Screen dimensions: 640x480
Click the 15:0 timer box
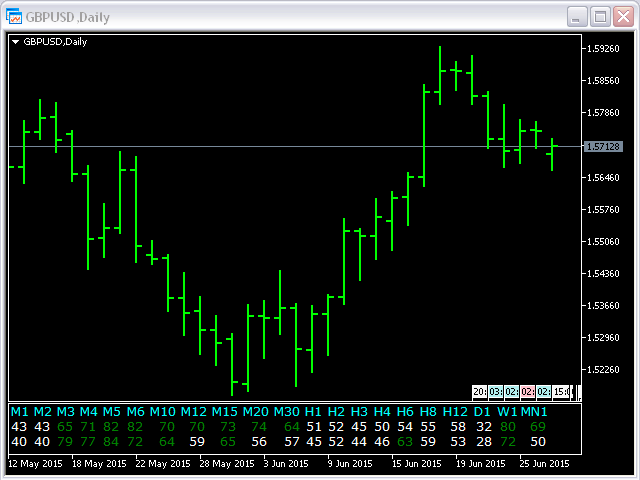click(x=561, y=391)
